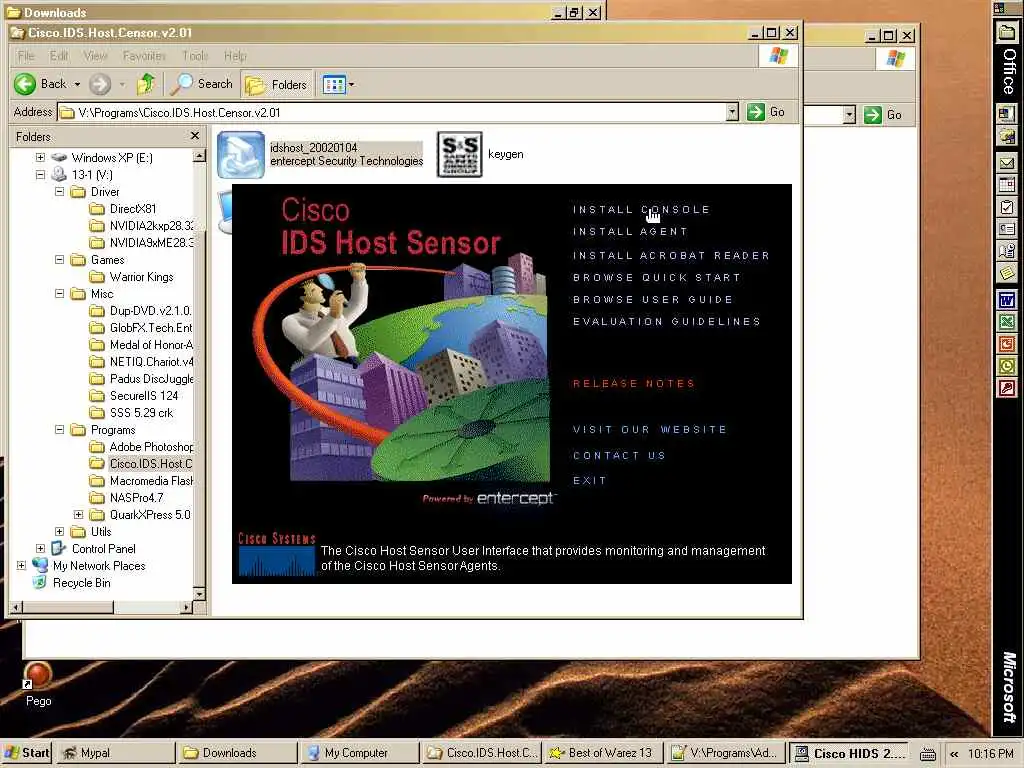Select the Warrior Kings folder in tree

pyautogui.click(x=141, y=277)
